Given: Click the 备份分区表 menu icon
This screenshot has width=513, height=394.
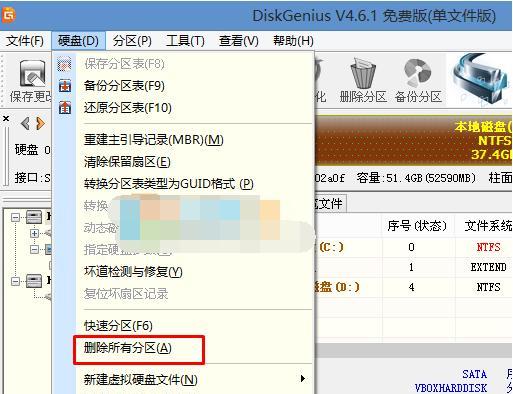Looking at the screenshot, I should tap(65, 85).
